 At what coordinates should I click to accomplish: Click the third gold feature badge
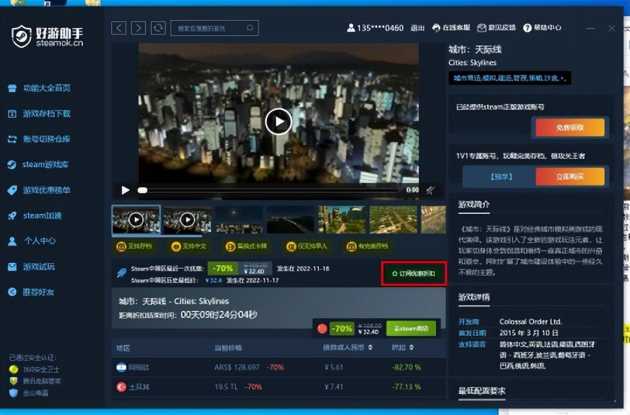[x=246, y=246]
